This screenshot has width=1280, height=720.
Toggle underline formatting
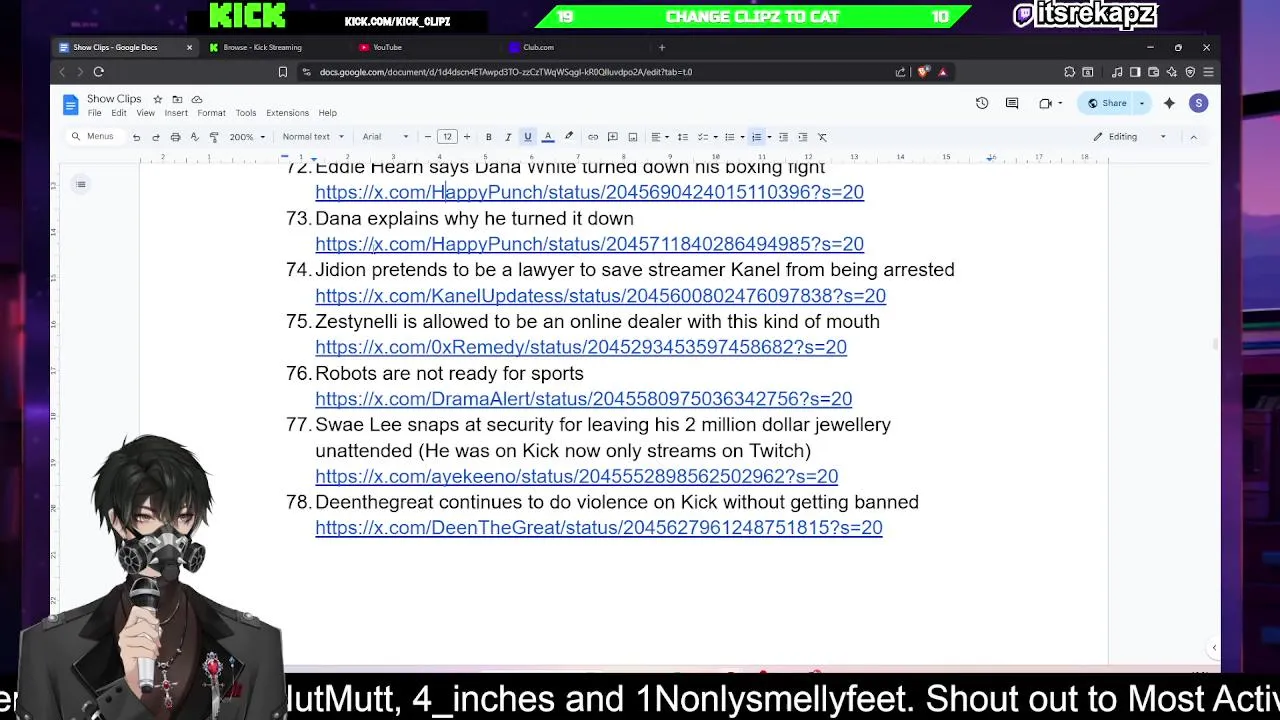[x=528, y=137]
